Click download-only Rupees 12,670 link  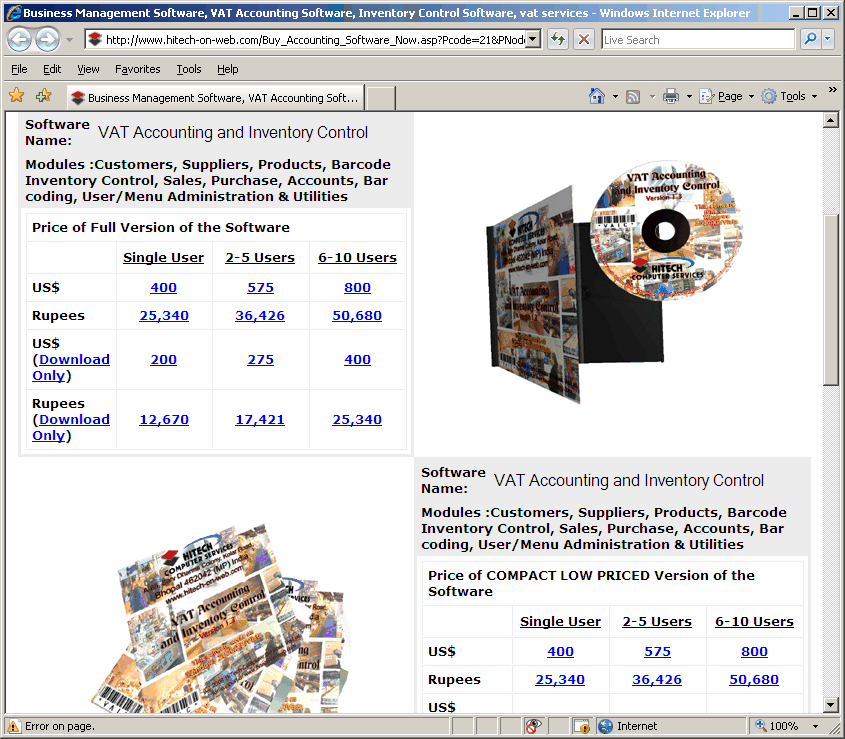[x=164, y=419]
